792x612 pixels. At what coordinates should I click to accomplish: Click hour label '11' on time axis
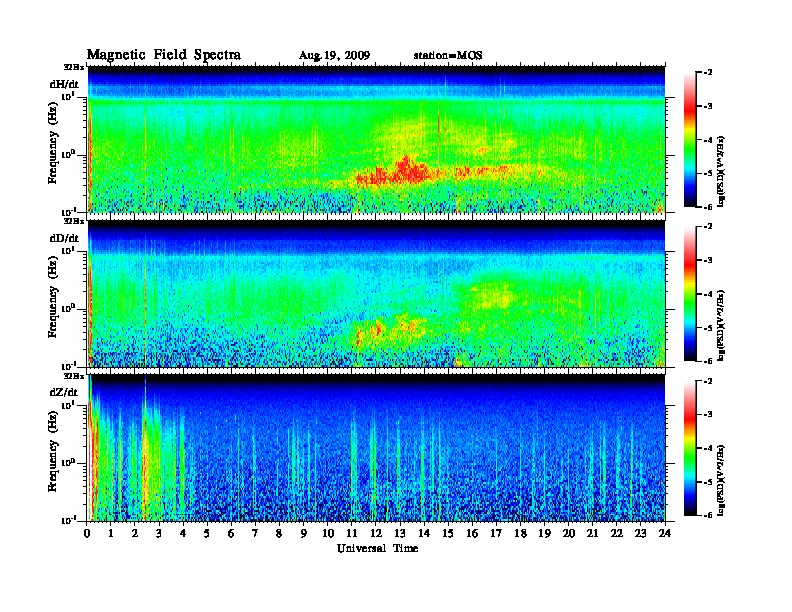click(x=351, y=534)
